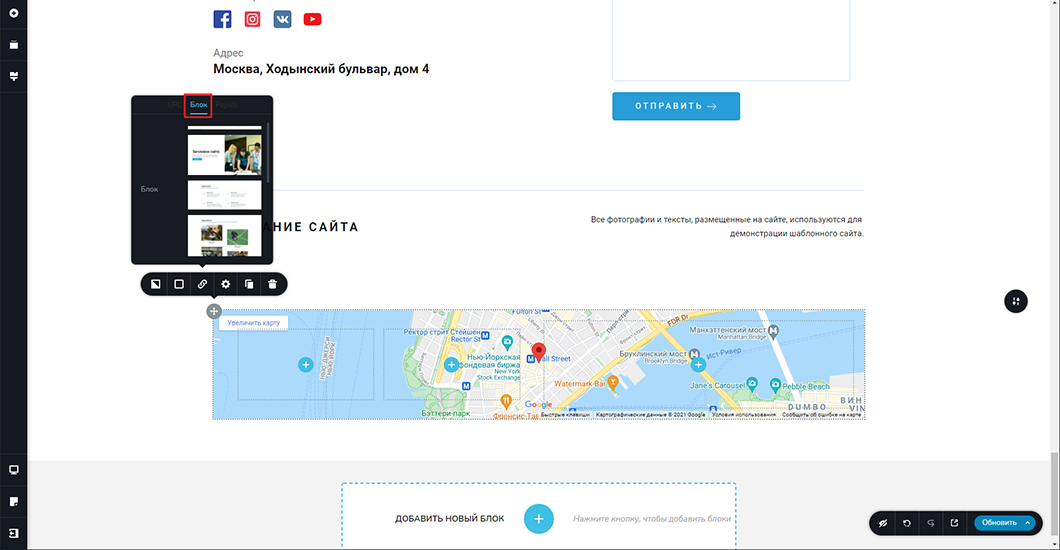Click the ОТПРАВИТЬ submit button

(x=676, y=106)
